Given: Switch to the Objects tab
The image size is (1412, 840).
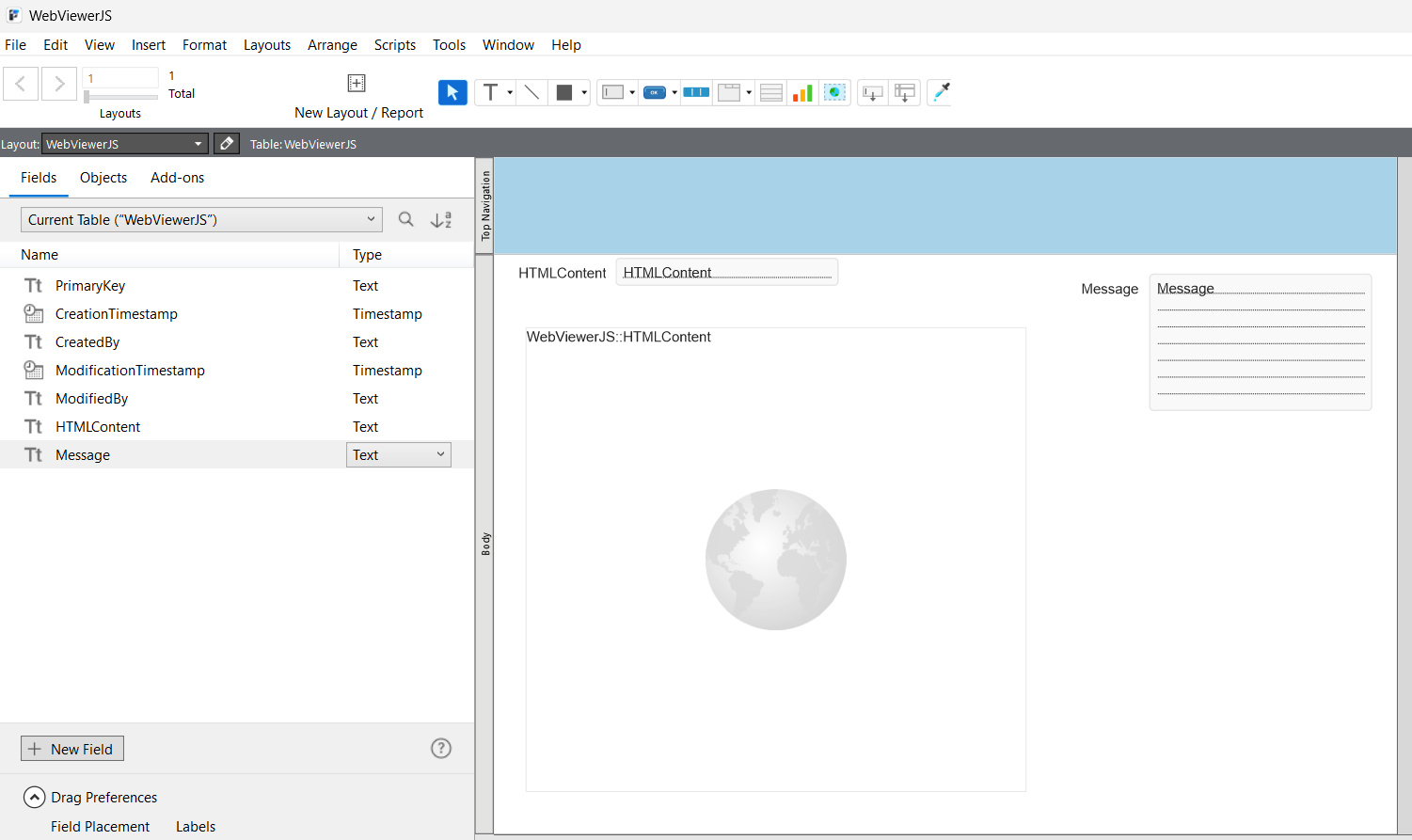Looking at the screenshot, I should click(x=103, y=178).
